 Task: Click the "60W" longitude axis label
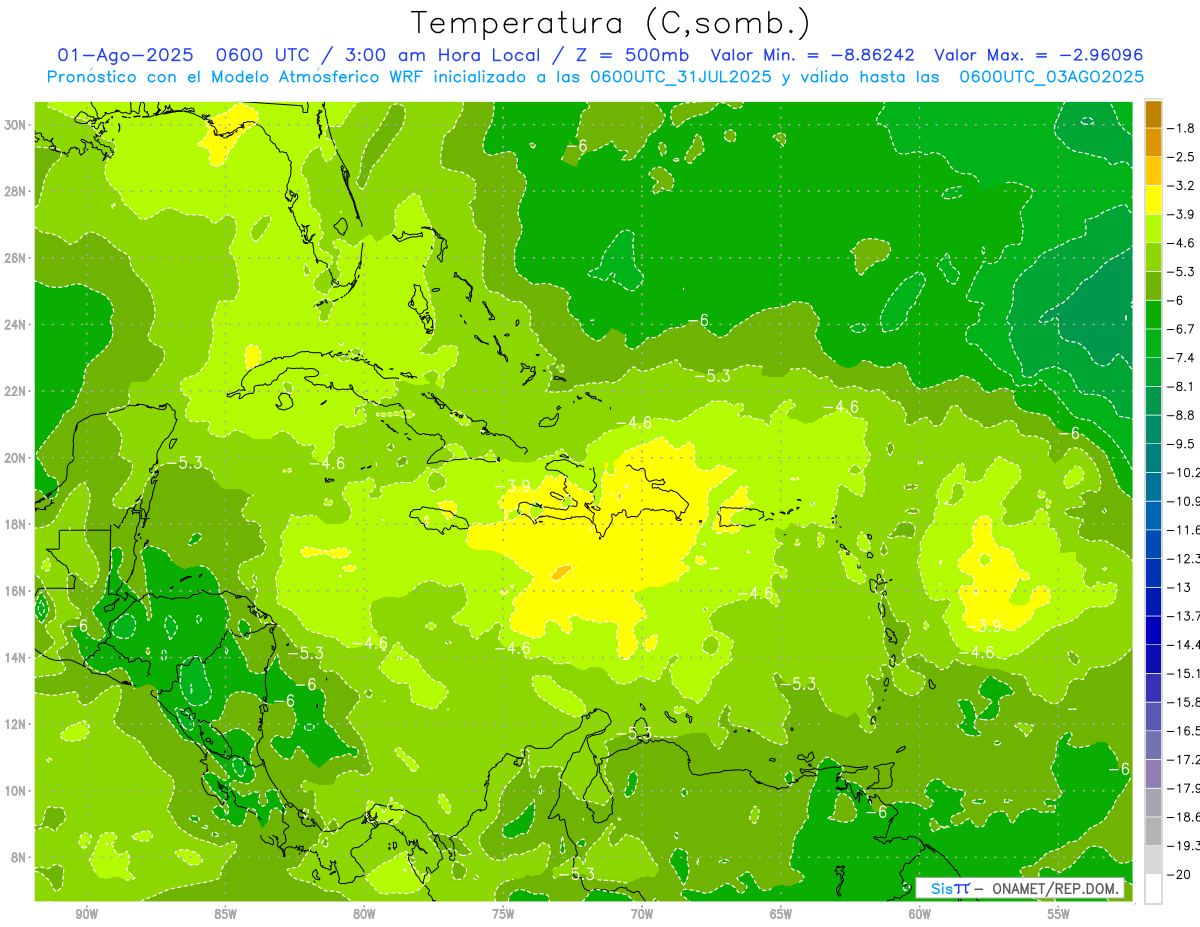[920, 914]
